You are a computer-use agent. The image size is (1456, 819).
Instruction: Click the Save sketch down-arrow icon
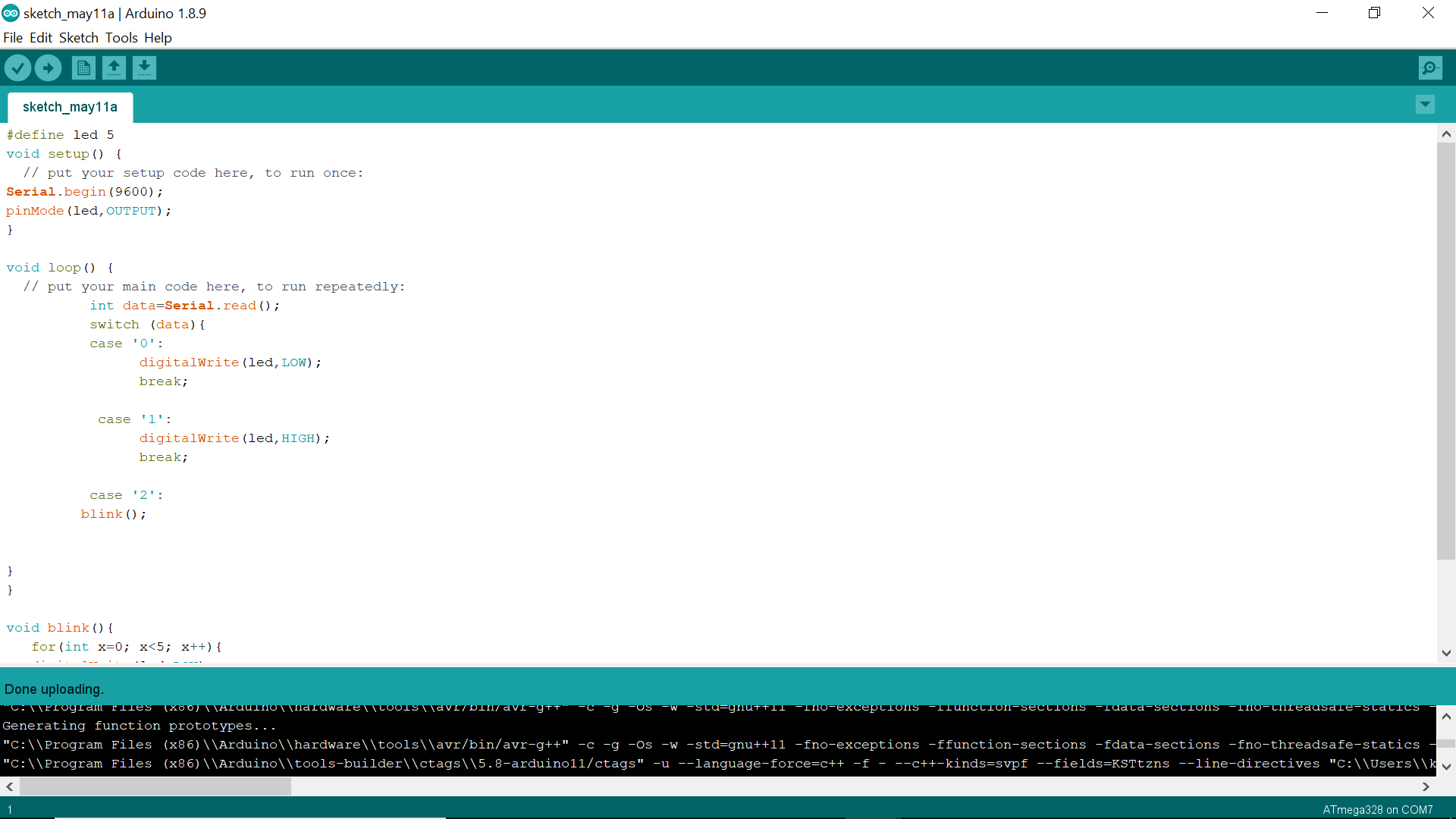click(x=144, y=68)
